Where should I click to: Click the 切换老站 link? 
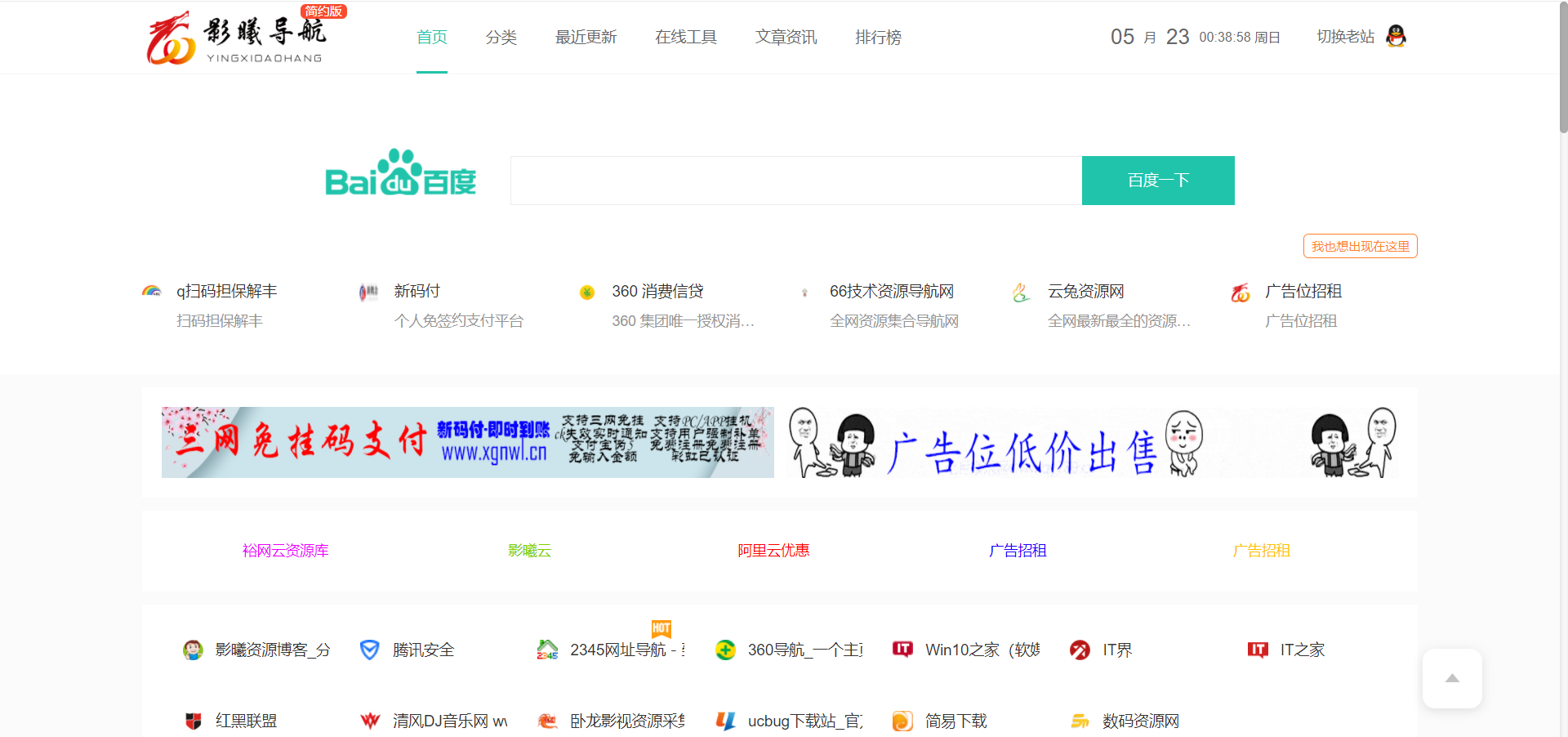[1346, 37]
